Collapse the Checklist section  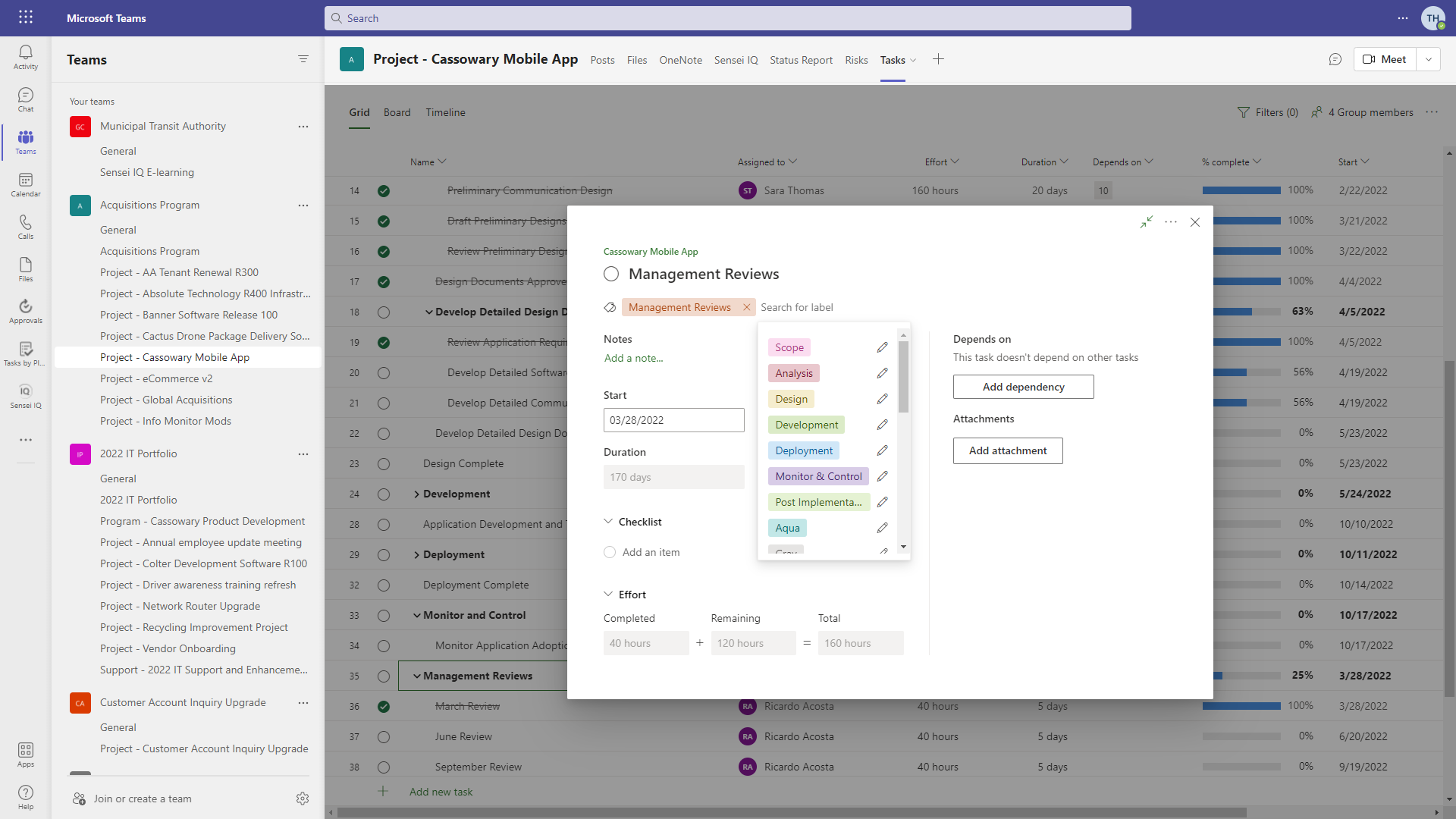click(x=608, y=521)
